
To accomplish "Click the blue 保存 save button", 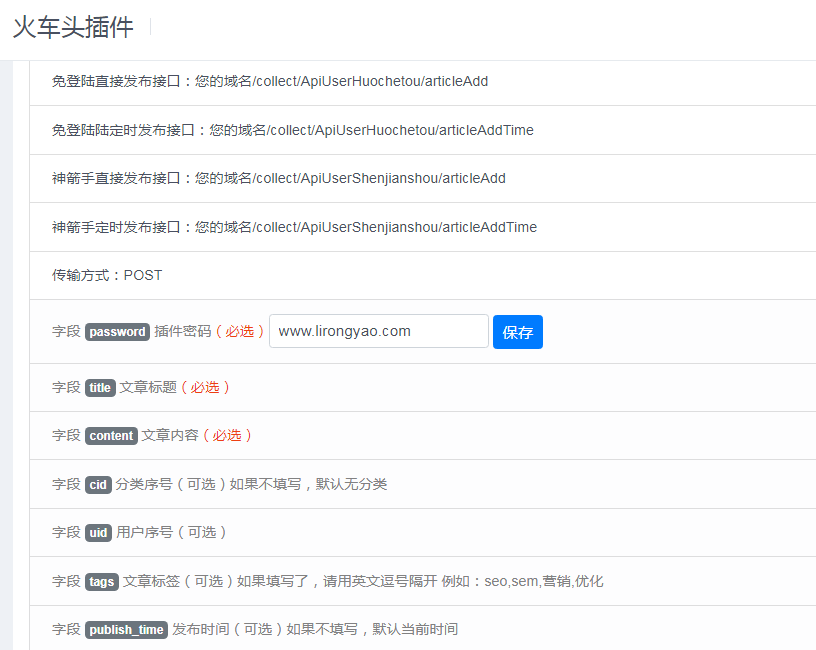I will pyautogui.click(x=517, y=332).
